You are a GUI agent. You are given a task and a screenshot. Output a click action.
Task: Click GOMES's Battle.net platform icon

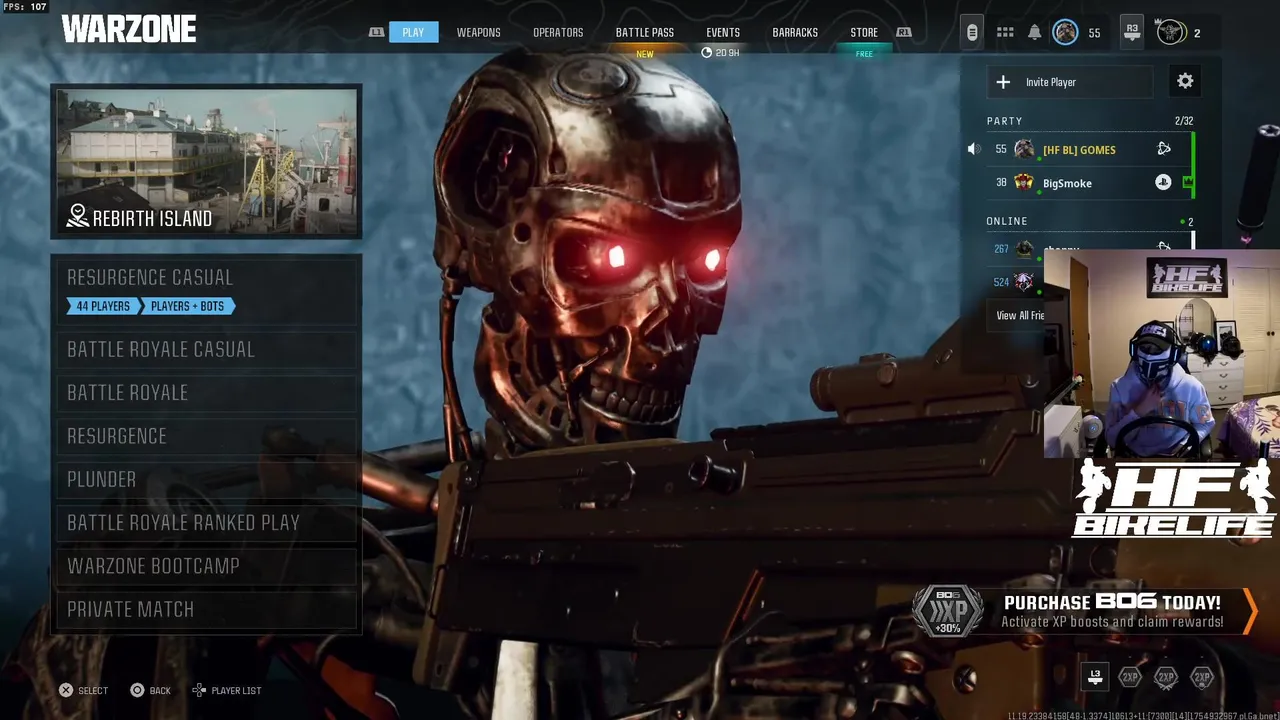[x=1164, y=149]
